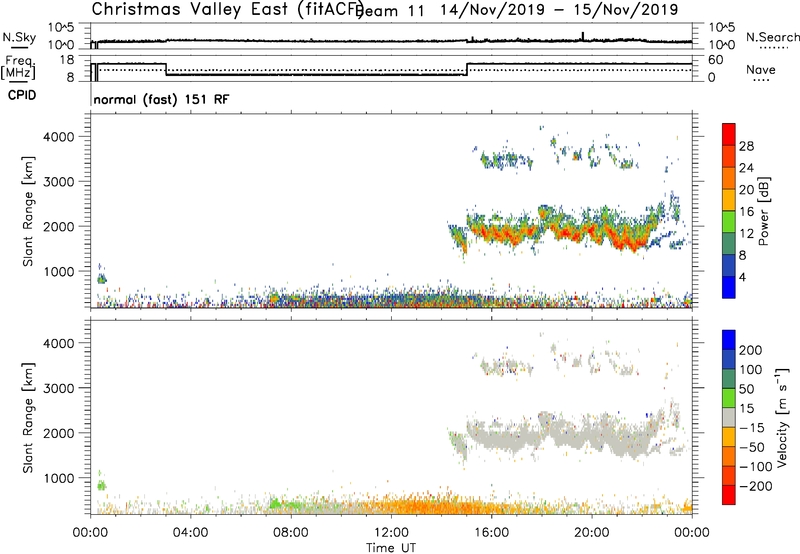Click the 'Slant Range [km]' label of the power panel

coord(28,211)
